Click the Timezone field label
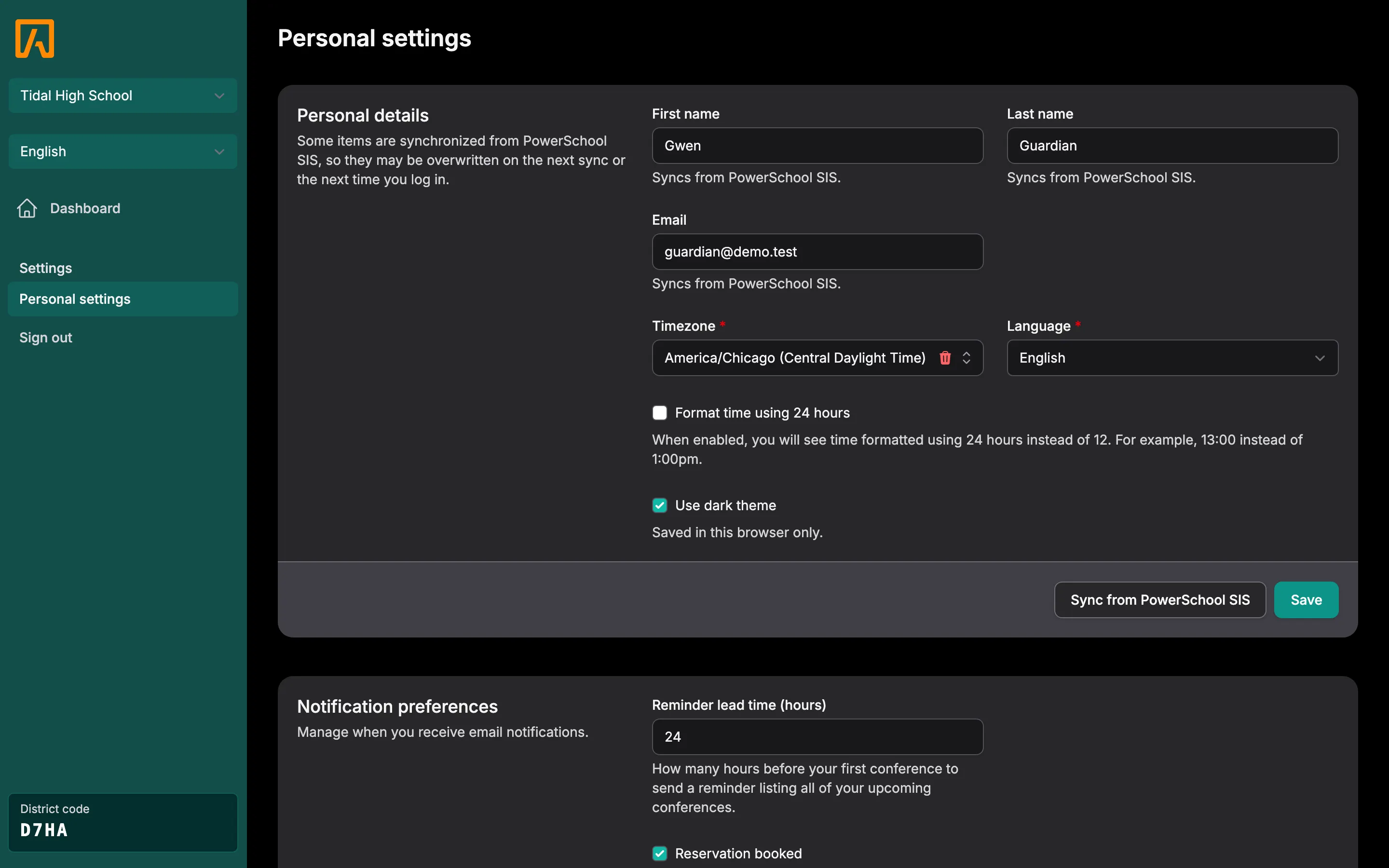Screen dimensions: 1389x868 point(683,326)
